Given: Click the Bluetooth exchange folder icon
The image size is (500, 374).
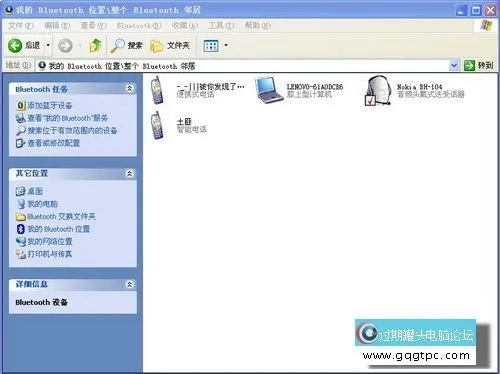Looking at the screenshot, I should 21,217.
